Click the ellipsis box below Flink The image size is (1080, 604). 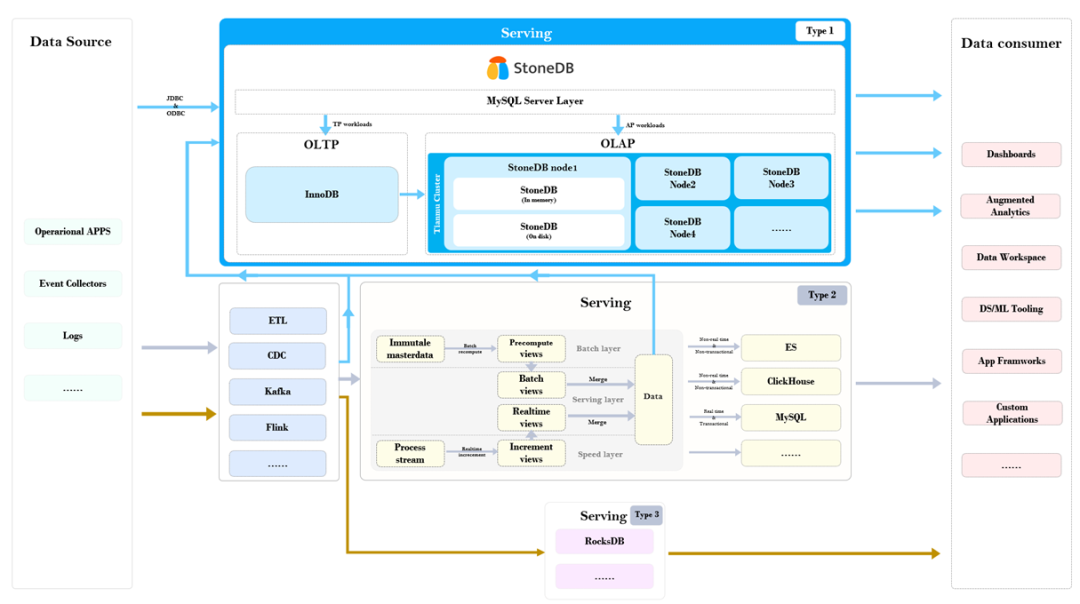click(278, 464)
